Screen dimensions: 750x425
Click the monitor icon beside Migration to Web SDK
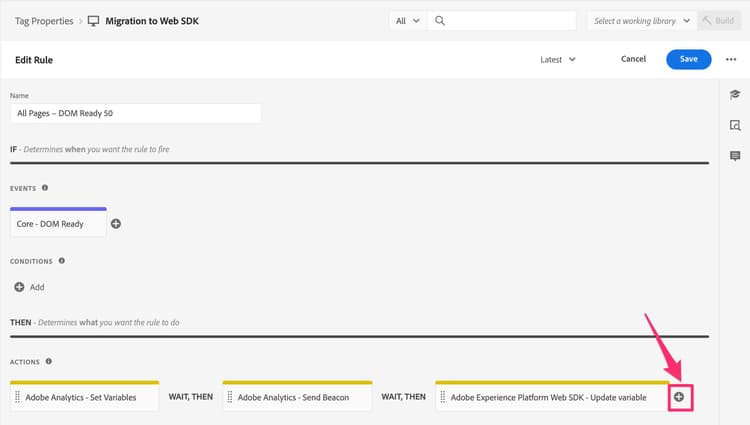click(93, 21)
